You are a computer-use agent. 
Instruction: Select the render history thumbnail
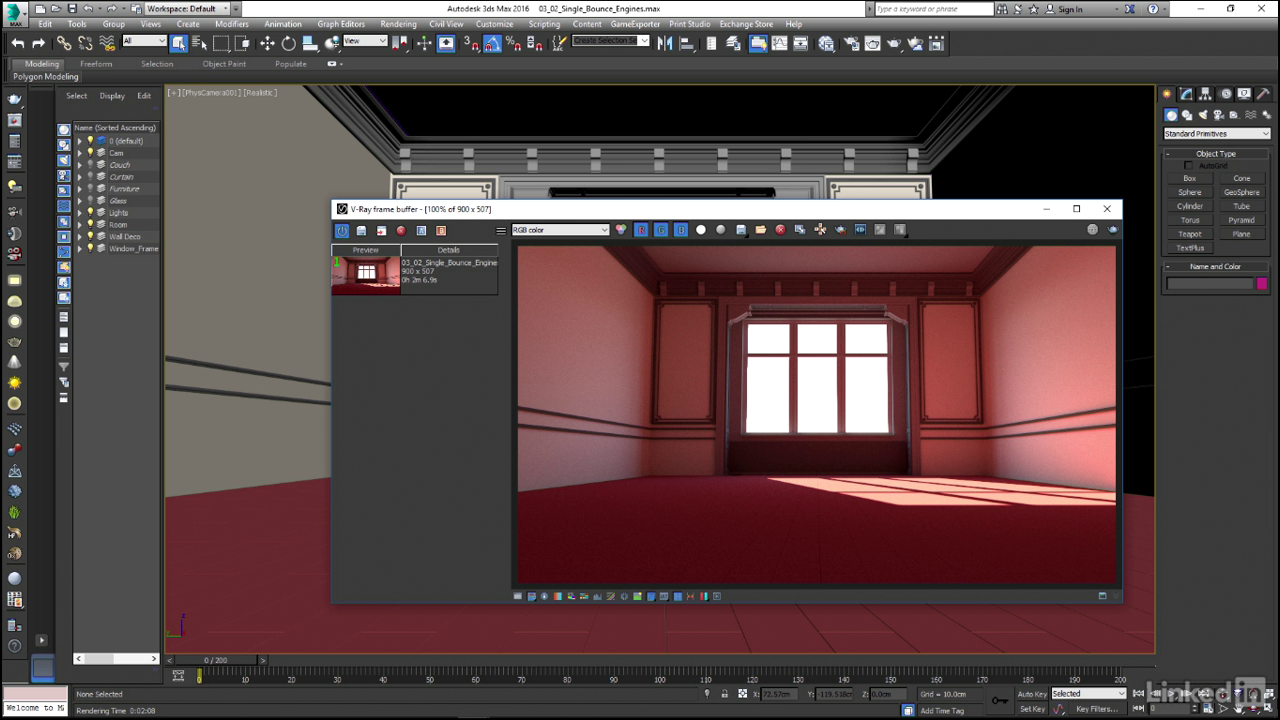click(x=366, y=275)
